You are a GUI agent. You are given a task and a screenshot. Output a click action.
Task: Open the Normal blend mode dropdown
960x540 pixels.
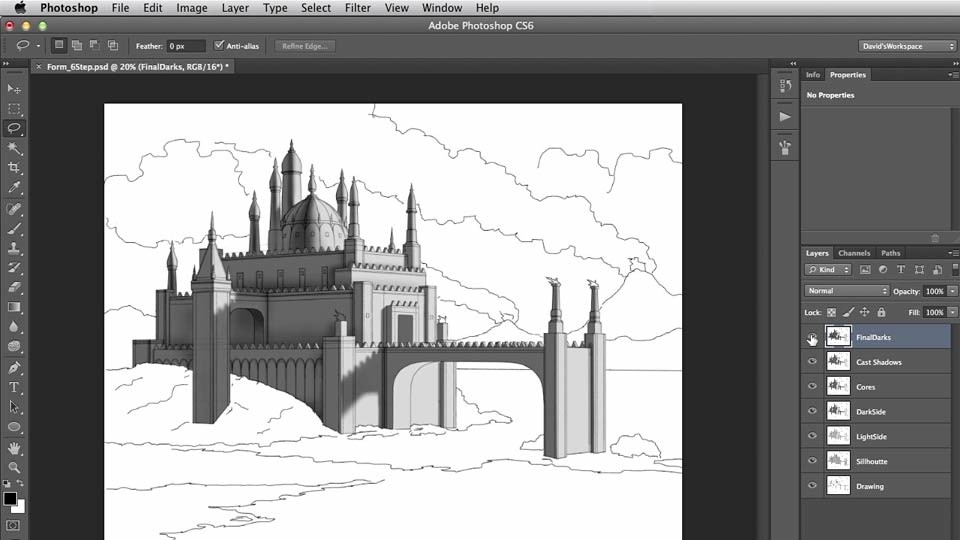coord(846,291)
